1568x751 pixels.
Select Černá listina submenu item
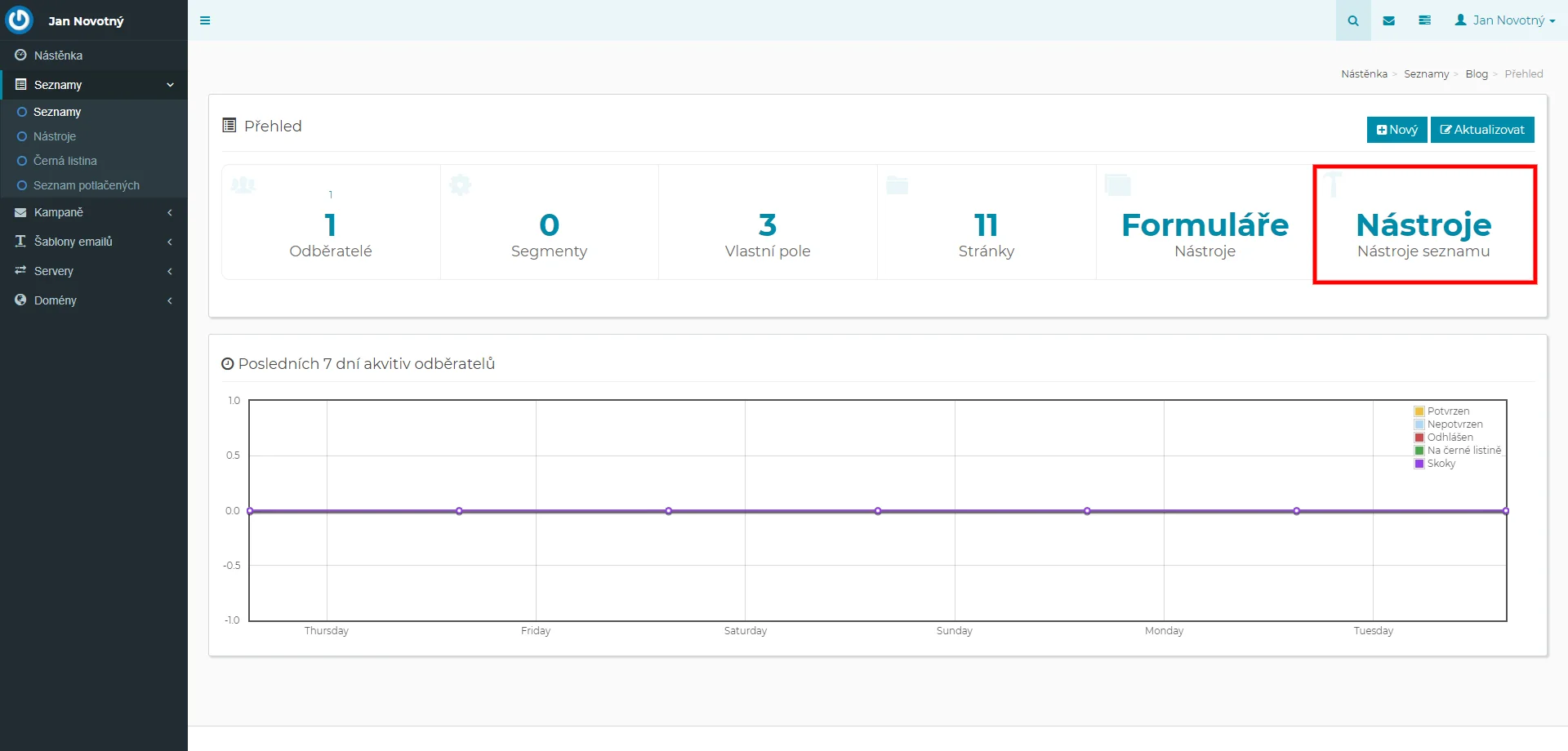tap(65, 161)
